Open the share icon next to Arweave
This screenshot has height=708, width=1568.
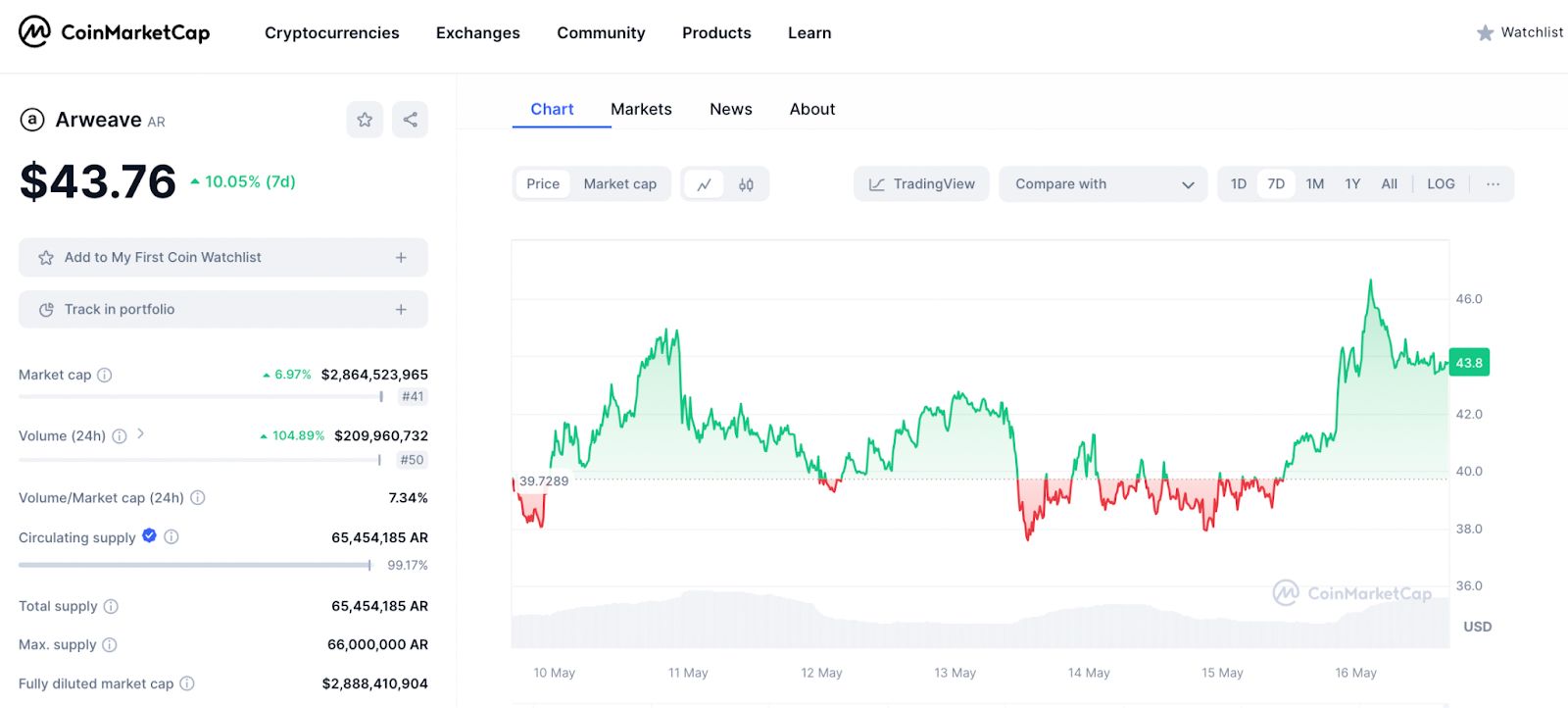point(410,120)
